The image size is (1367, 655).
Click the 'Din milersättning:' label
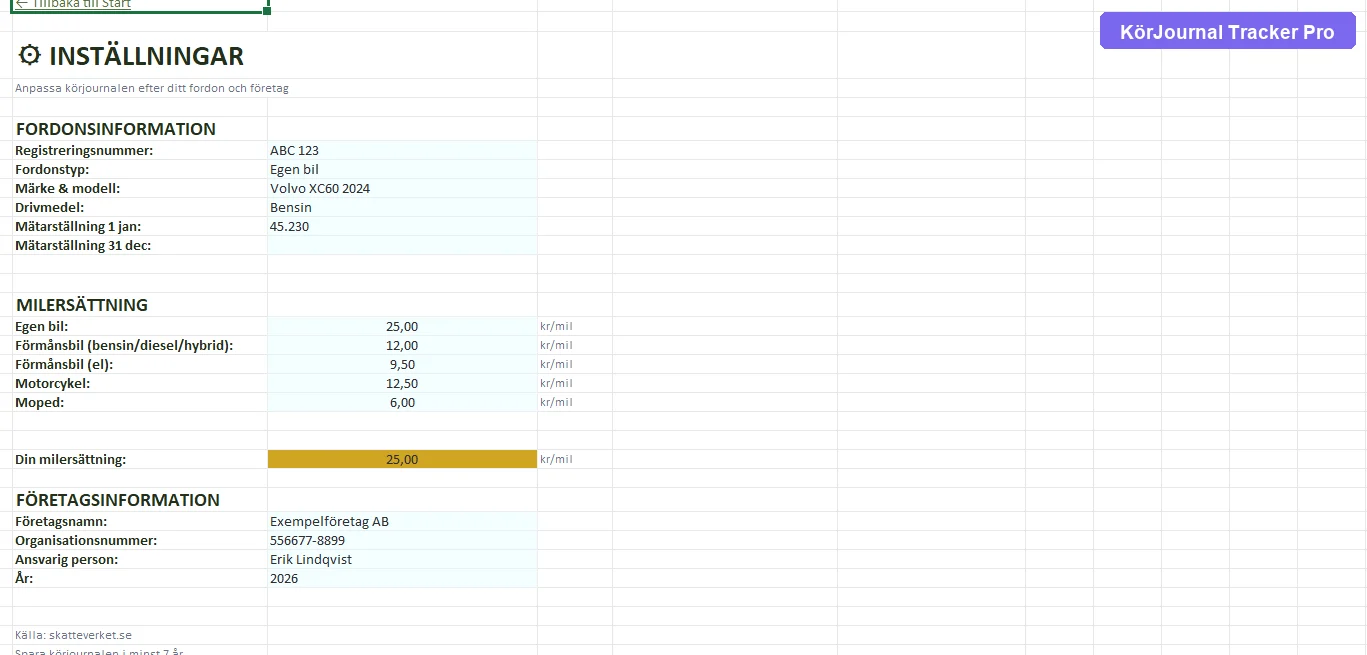tap(71, 460)
